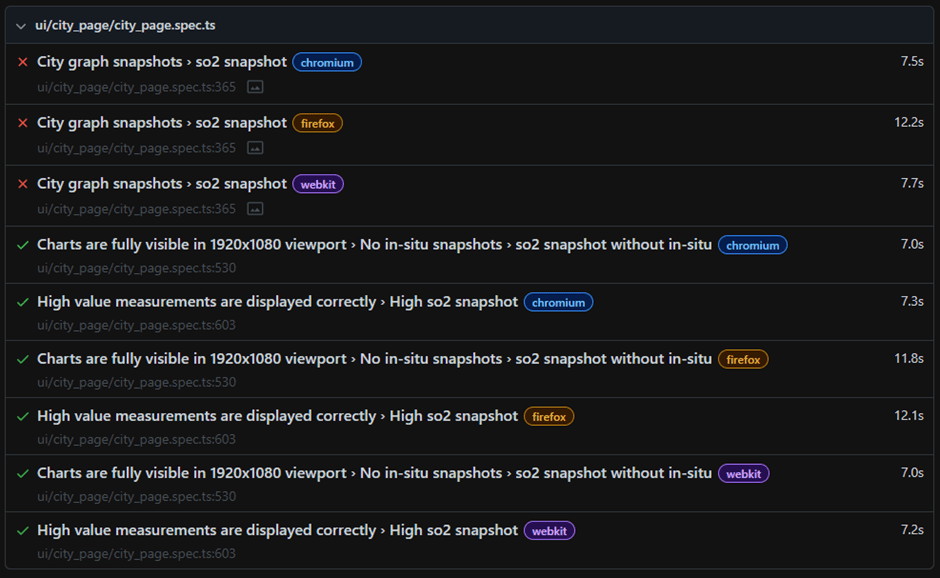940x578 pixels.
Task: Filter by firefox badge on failed so2 snapshot
Action: coord(317,123)
